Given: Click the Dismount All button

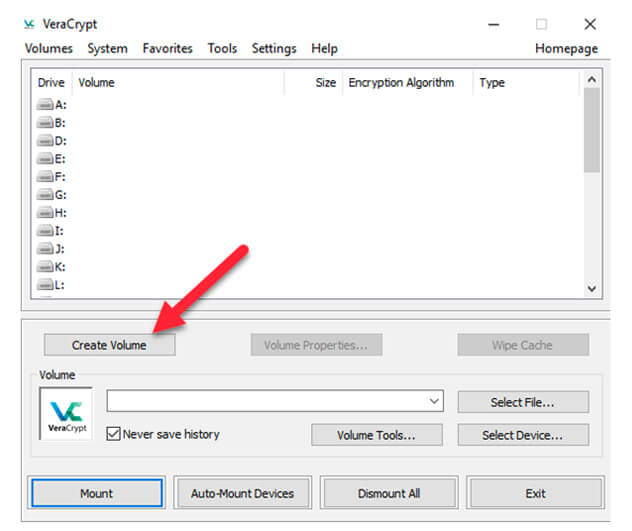Looking at the screenshot, I should pyautogui.click(x=389, y=493).
